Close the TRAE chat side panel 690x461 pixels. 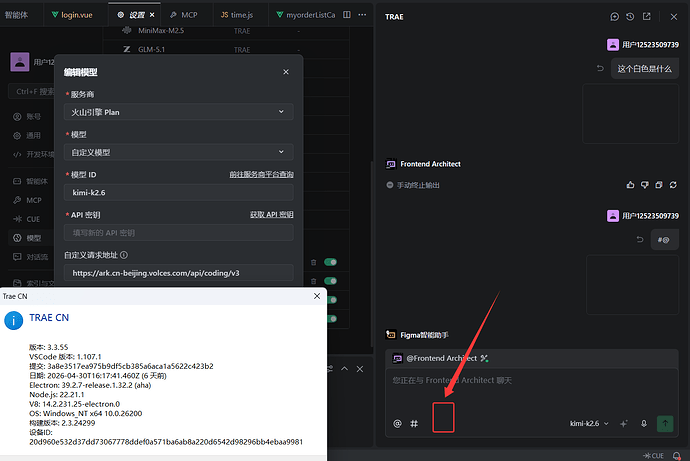pyautogui.click(x=674, y=17)
